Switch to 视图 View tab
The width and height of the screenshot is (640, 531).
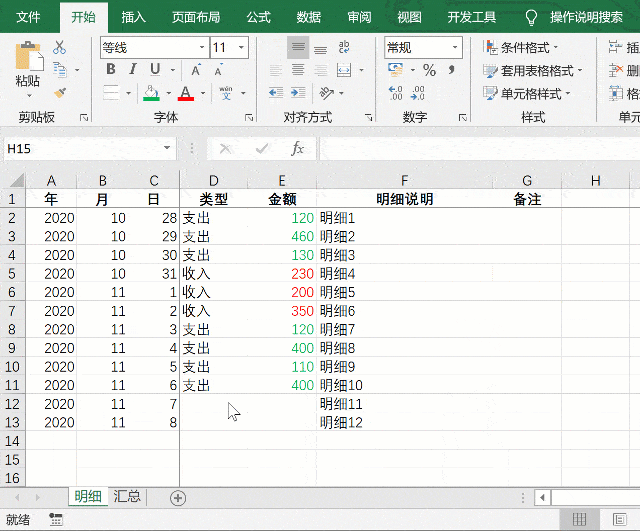[409, 17]
